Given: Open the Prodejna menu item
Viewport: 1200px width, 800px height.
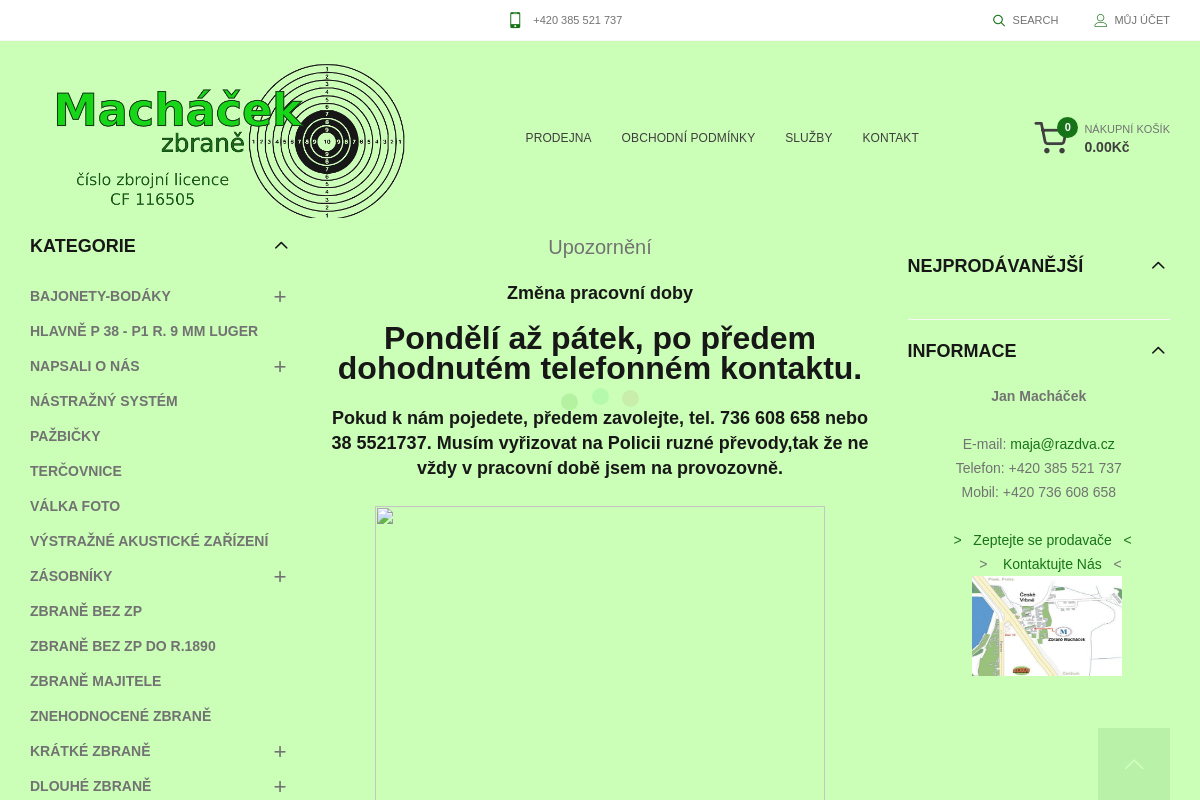Looking at the screenshot, I should 558,138.
